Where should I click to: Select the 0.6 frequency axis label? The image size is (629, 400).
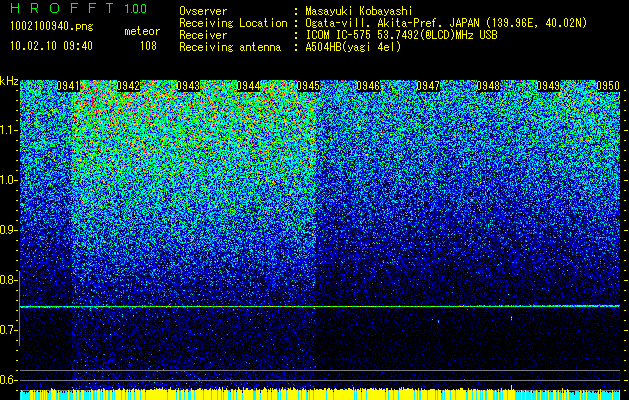(8, 380)
